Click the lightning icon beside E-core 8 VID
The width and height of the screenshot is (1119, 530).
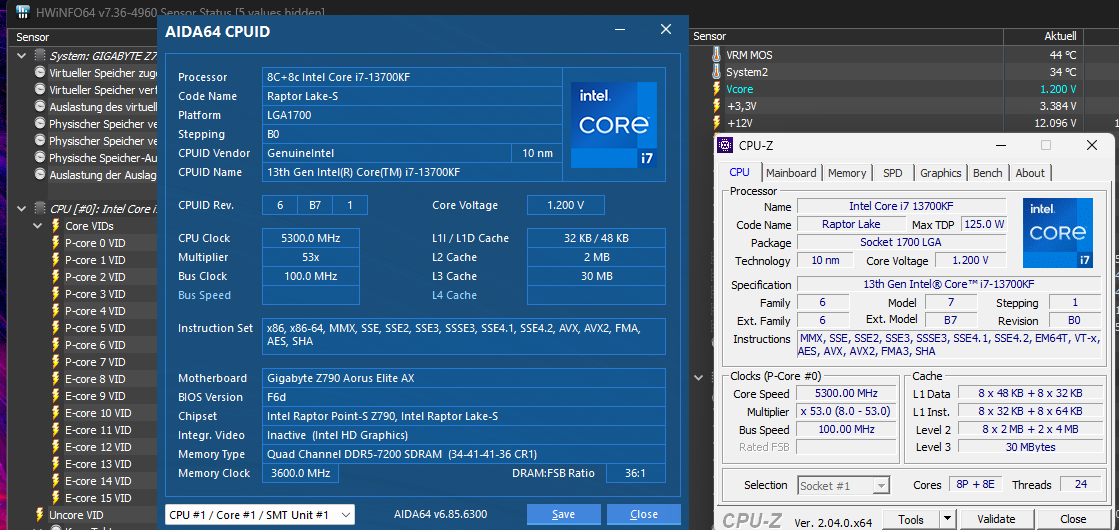(x=55, y=379)
